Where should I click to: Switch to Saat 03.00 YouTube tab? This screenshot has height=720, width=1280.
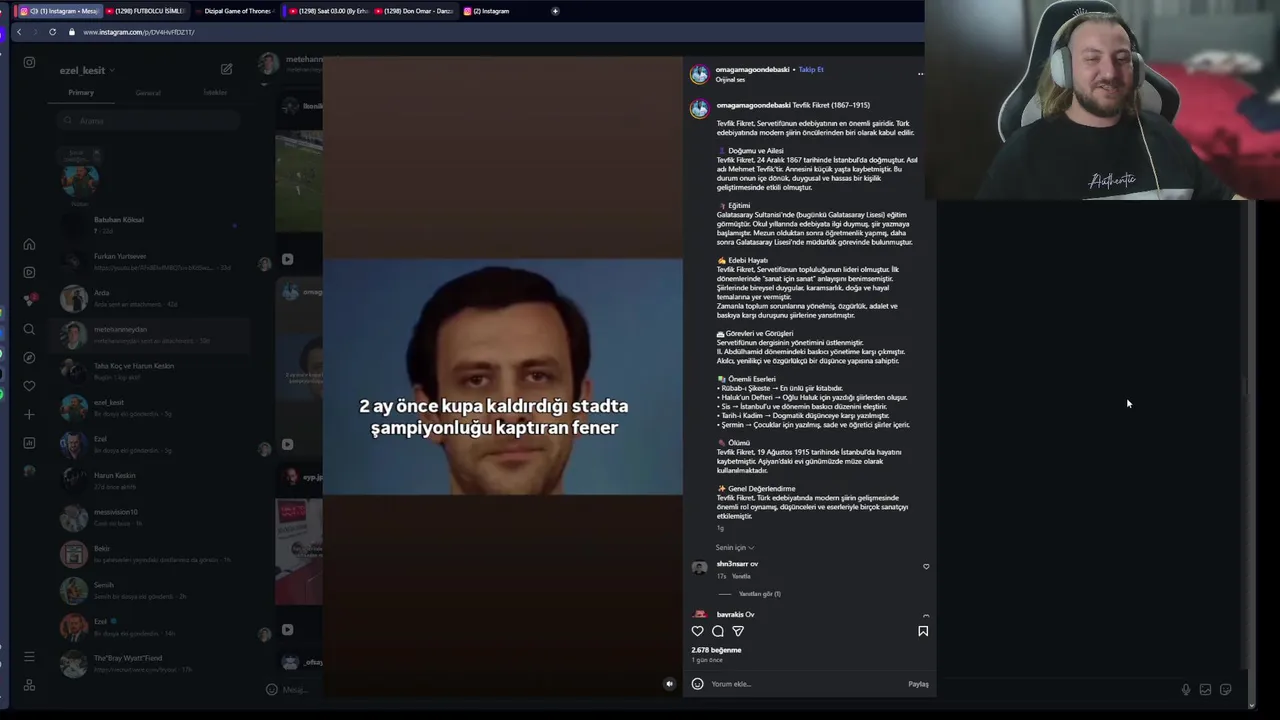[x=327, y=11]
